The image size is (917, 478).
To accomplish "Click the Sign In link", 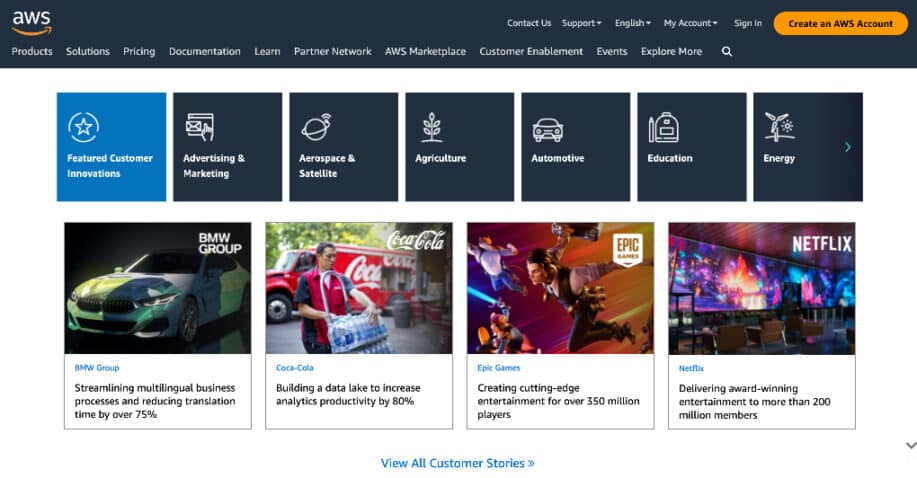I will pos(748,23).
